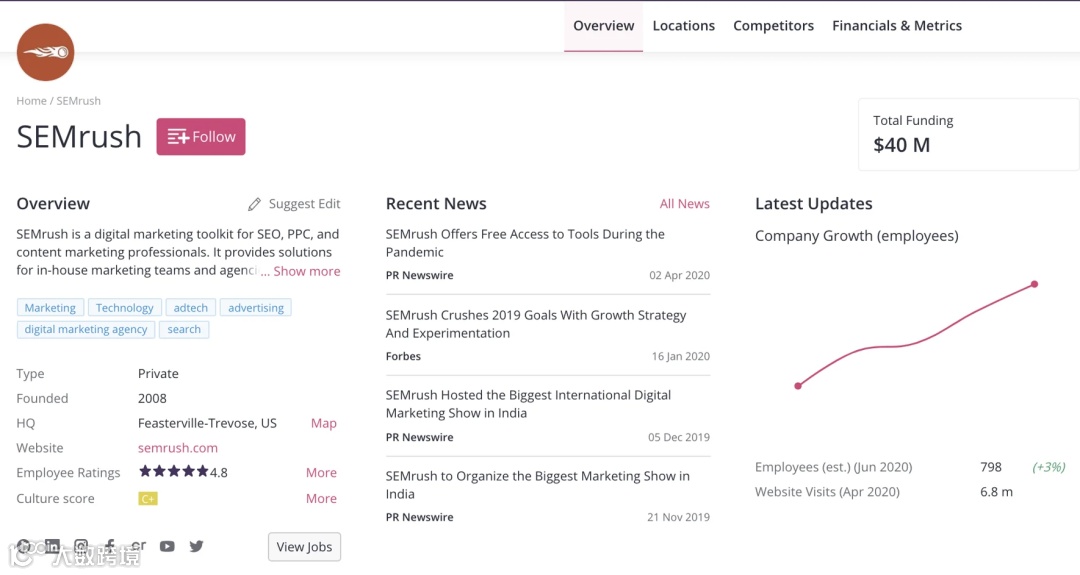Image resolution: width=1080 pixels, height=575 pixels.
Task: Click the Recent News heading
Action: 436,204
